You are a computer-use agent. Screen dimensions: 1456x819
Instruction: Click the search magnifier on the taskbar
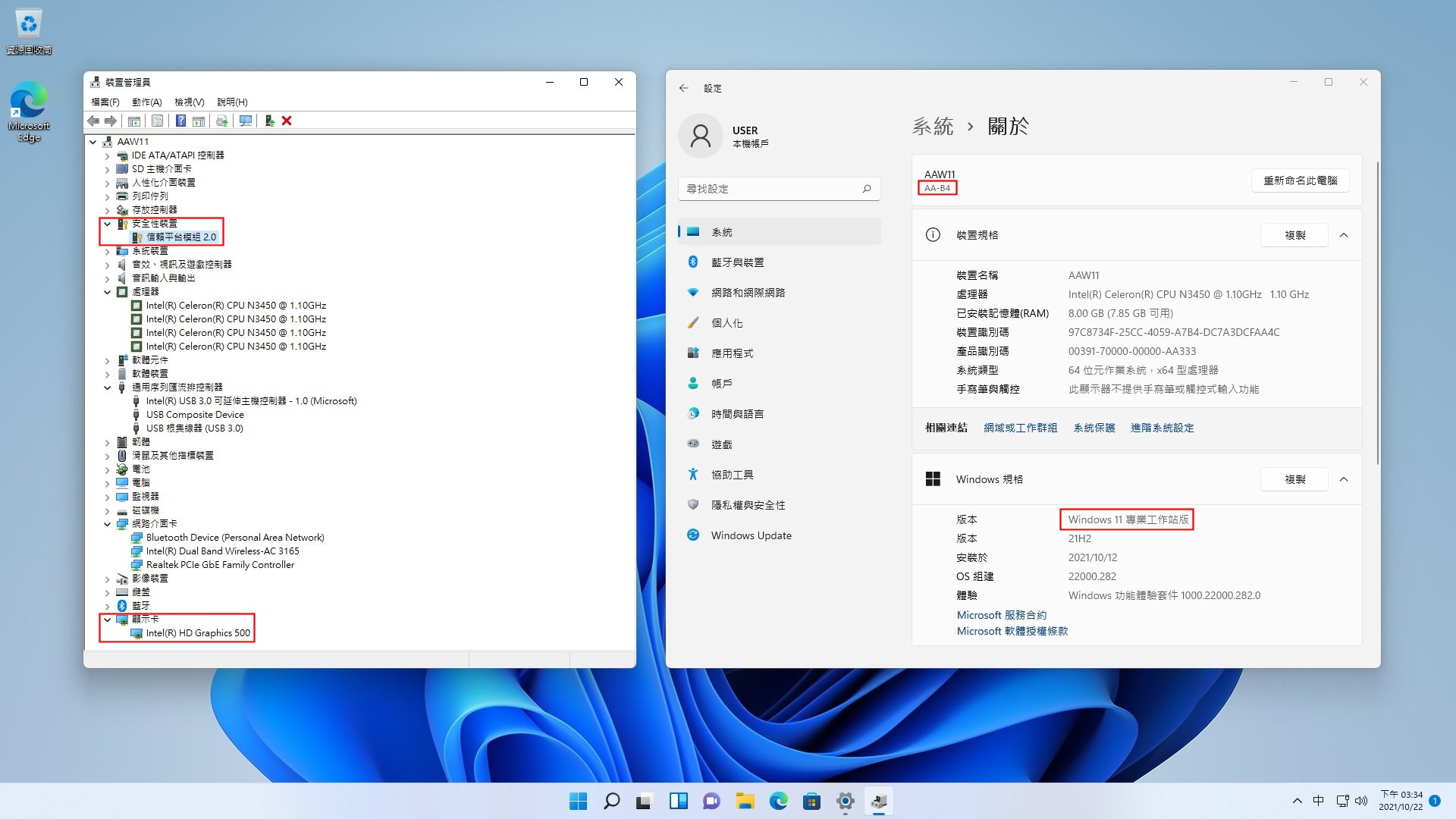[x=611, y=801]
